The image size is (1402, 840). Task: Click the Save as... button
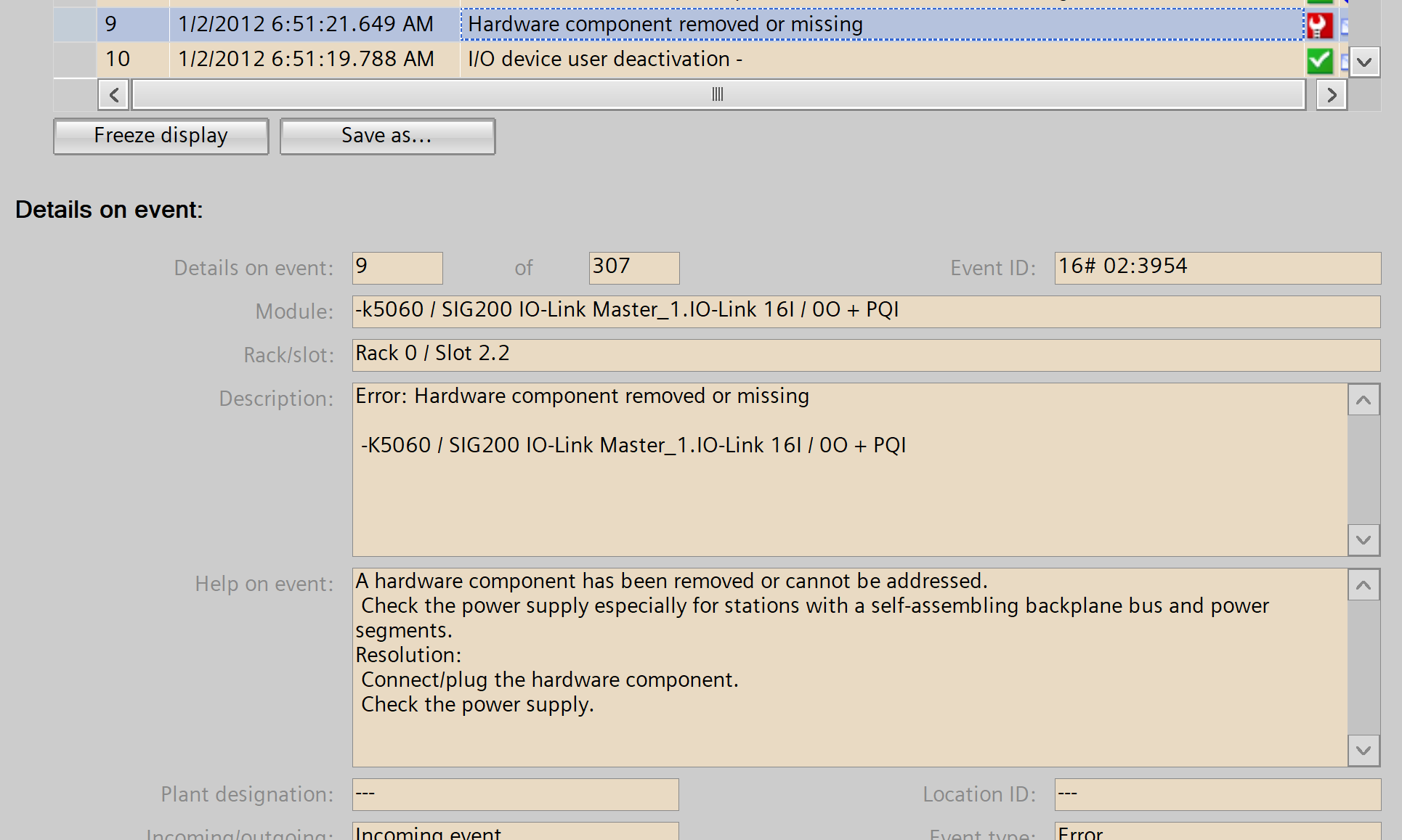coord(387,136)
